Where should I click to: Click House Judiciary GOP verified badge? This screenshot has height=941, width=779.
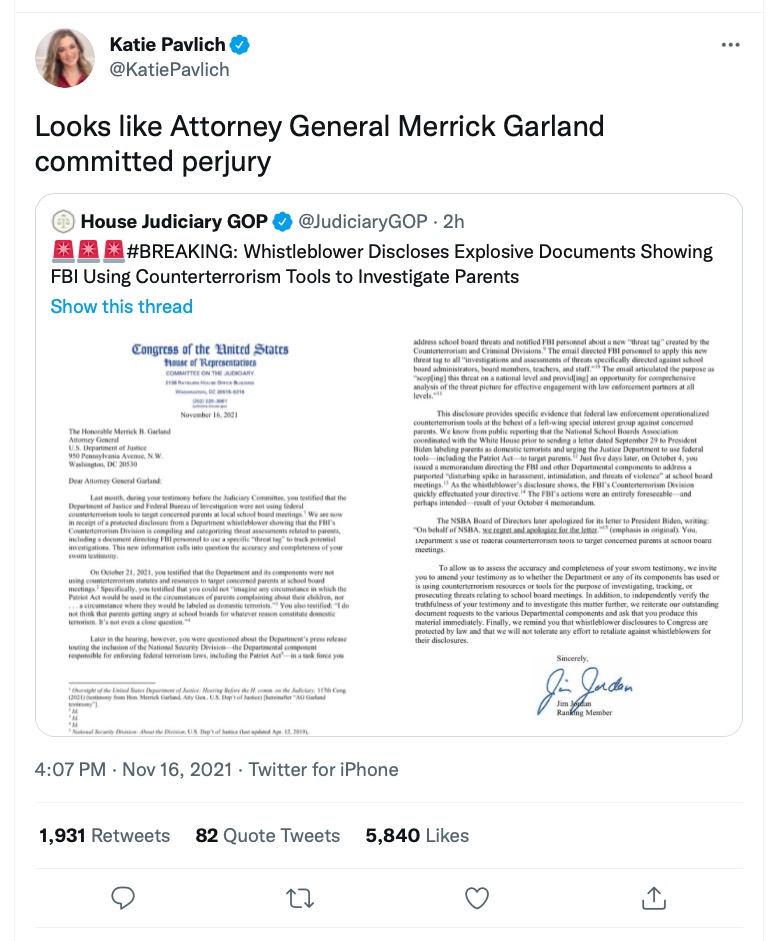click(284, 220)
